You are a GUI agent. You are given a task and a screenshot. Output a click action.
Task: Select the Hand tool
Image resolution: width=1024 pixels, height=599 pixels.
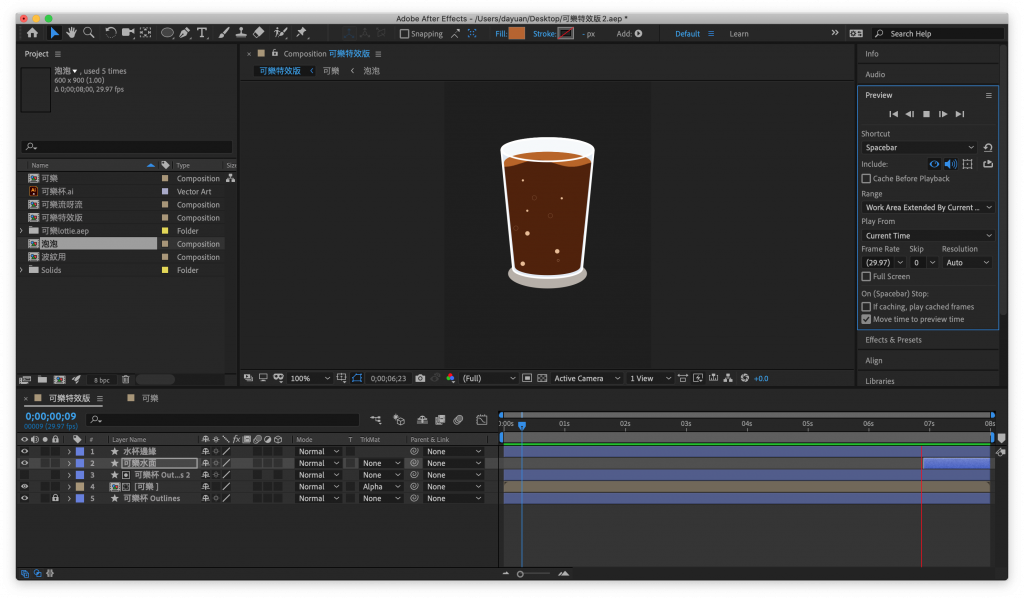pyautogui.click(x=72, y=33)
